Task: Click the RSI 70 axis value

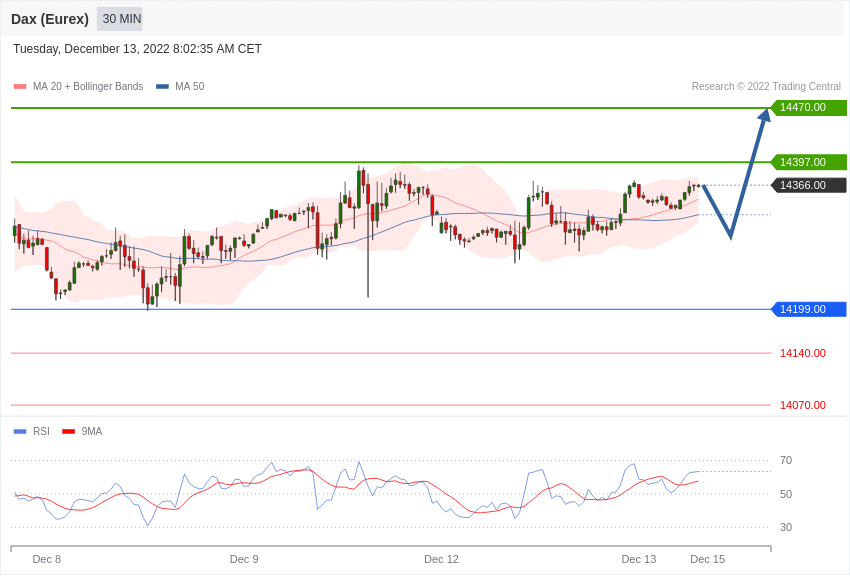Action: tap(786, 461)
